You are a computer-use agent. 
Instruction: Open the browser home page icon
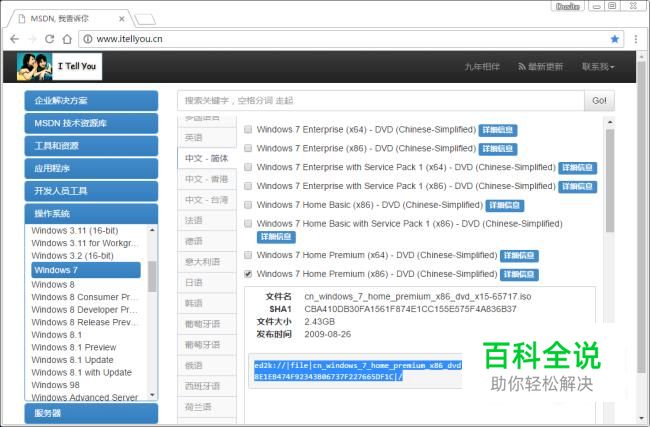click(x=67, y=39)
